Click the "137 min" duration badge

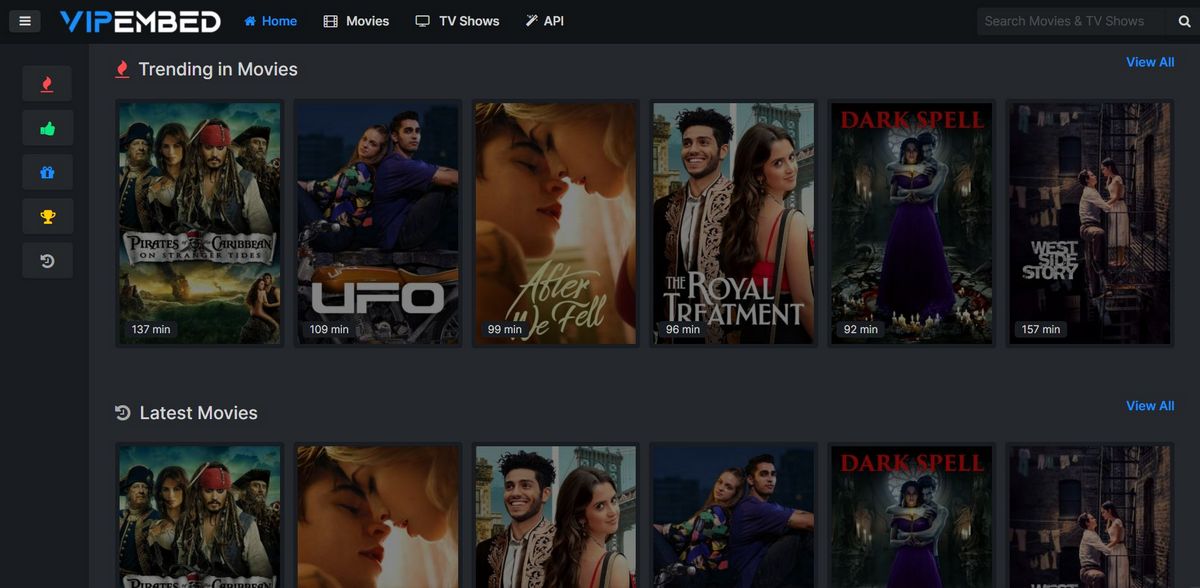(151, 329)
